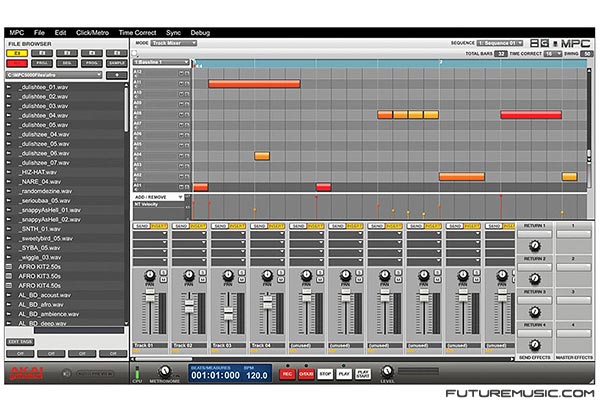Image resolution: width=600 pixels, height=416 pixels.
Task: Click the CPU meter indicator
Action: tap(137, 372)
